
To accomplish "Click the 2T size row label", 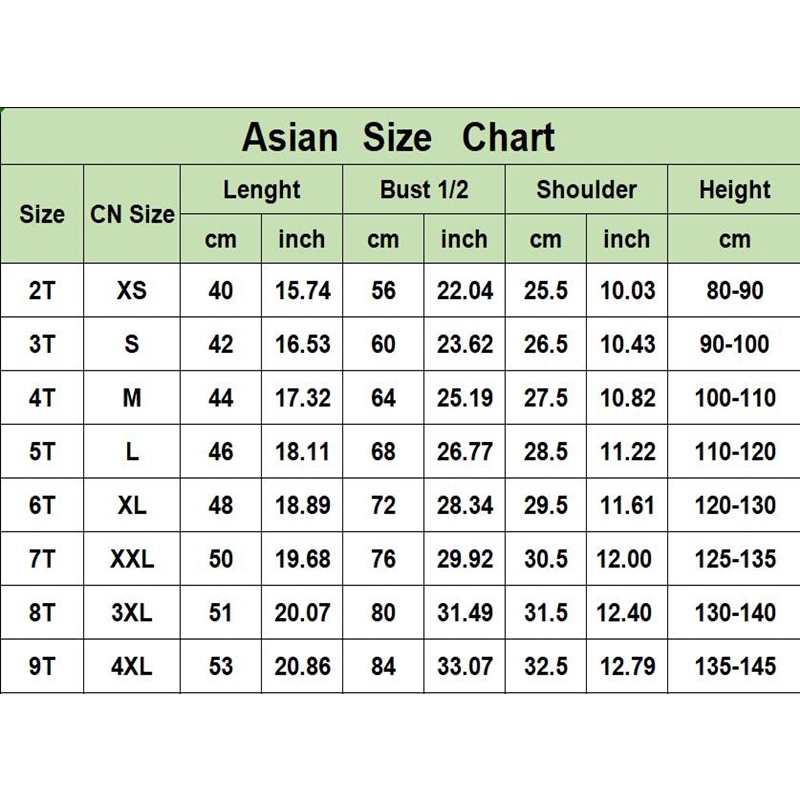I will [x=42, y=290].
